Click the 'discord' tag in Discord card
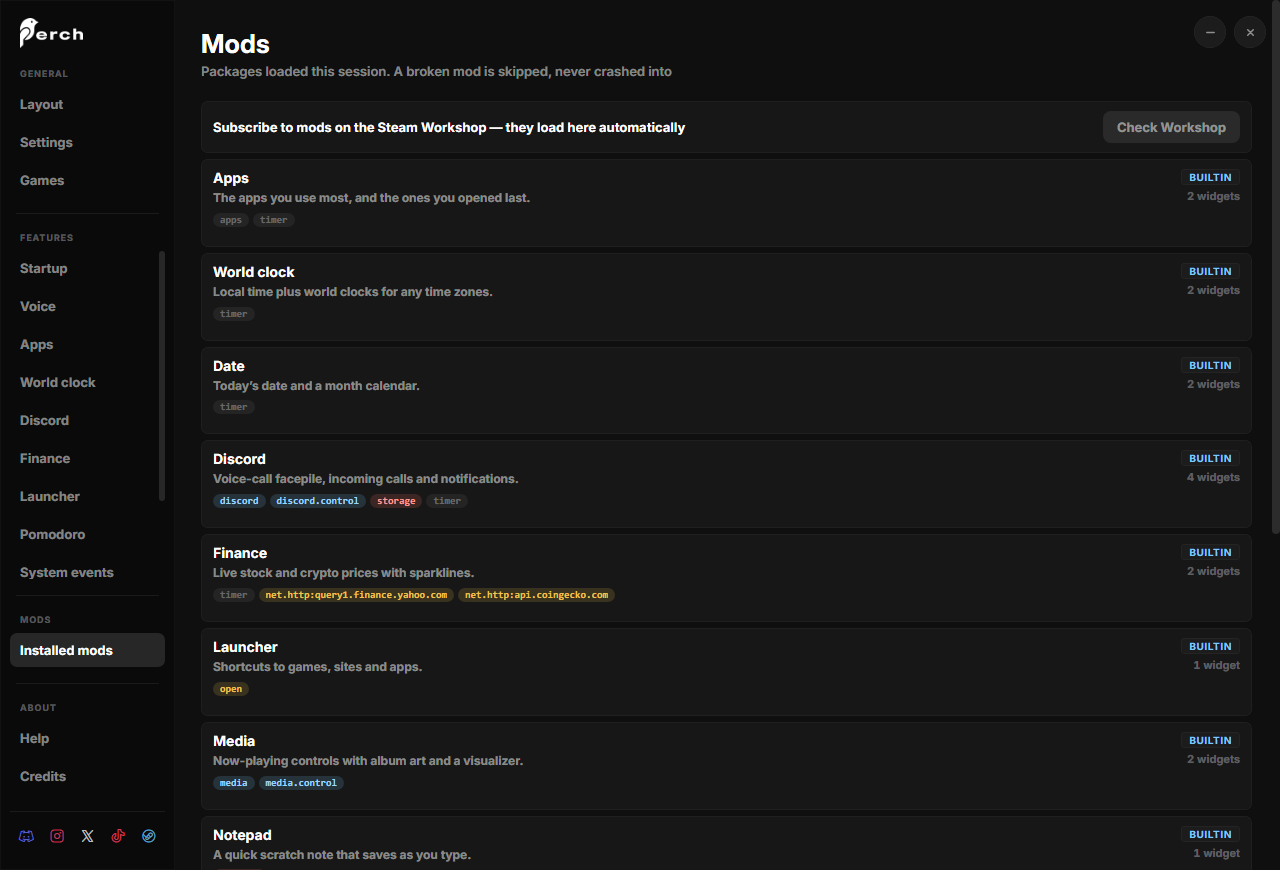 (x=239, y=501)
